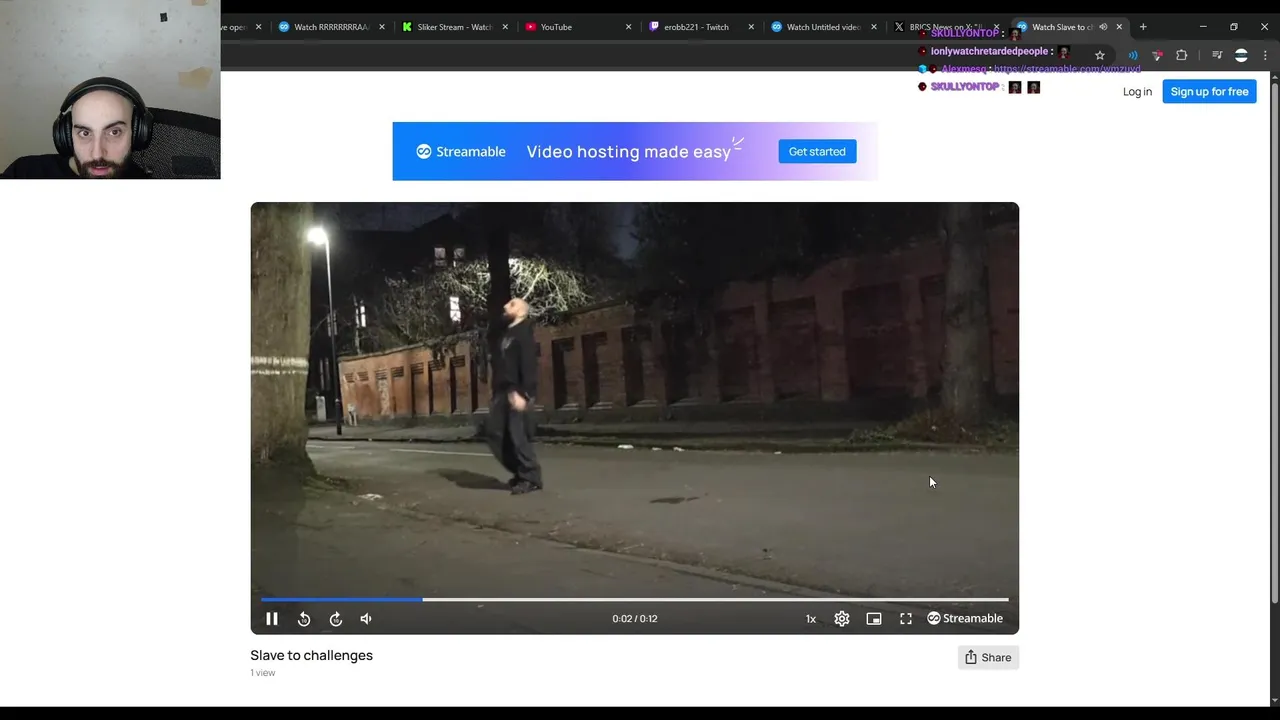Change the 1x playback speed
The height and width of the screenshot is (720, 1280).
click(x=811, y=619)
